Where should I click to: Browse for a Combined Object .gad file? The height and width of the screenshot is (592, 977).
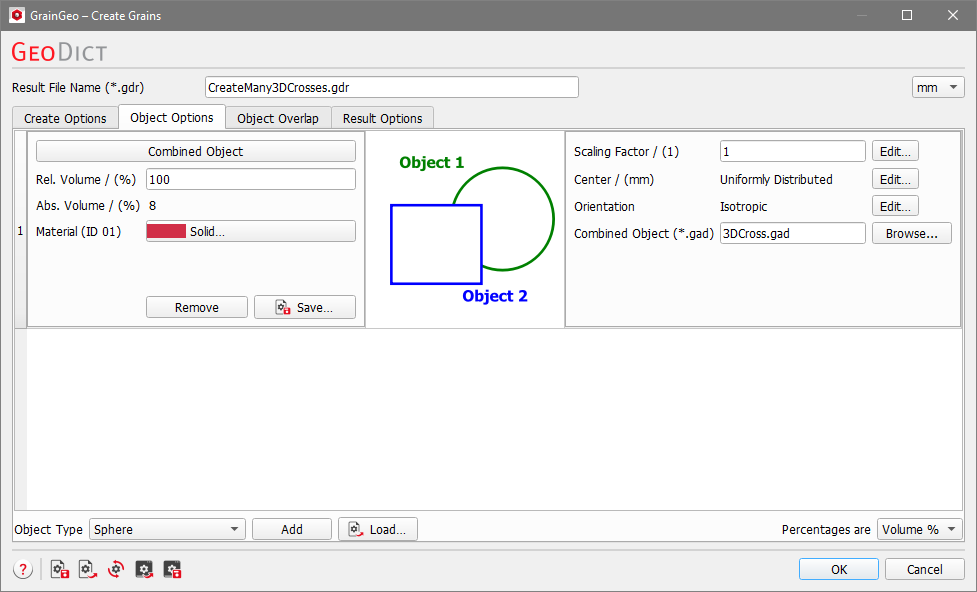pos(912,233)
